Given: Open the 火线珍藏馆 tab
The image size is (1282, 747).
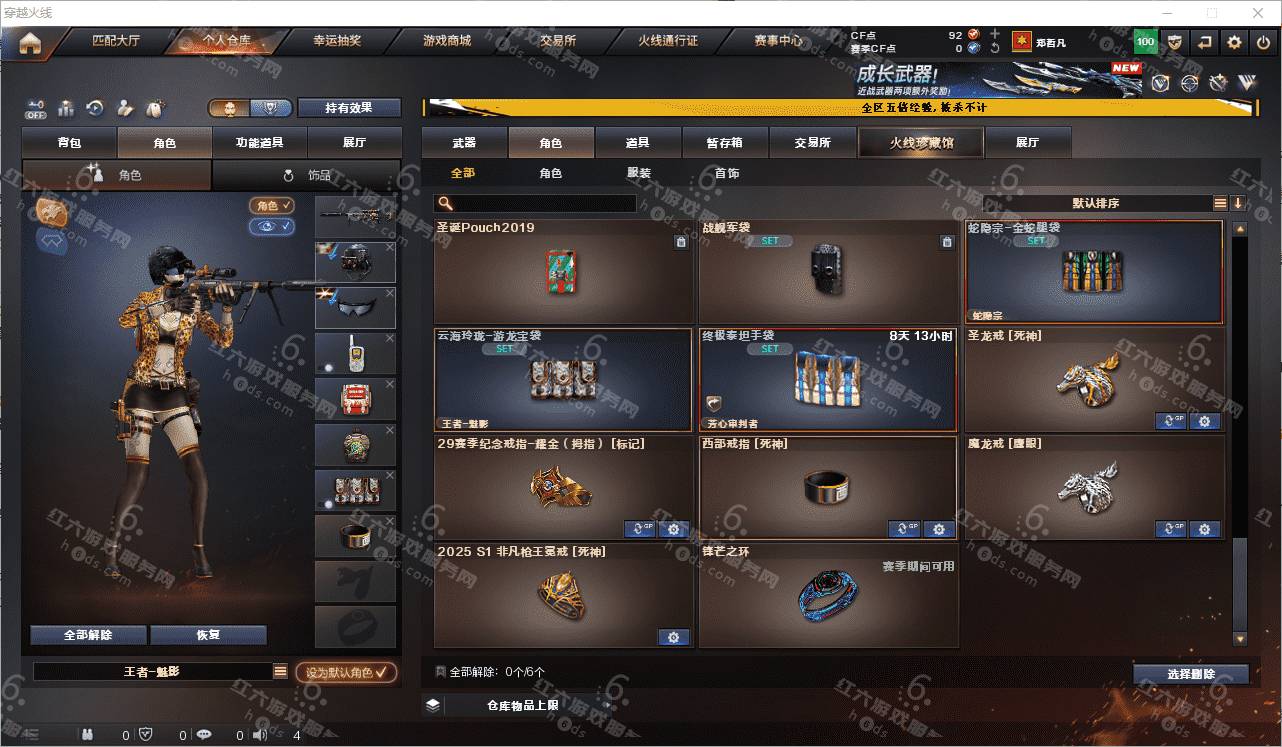Looking at the screenshot, I should pyautogui.click(x=921, y=142).
